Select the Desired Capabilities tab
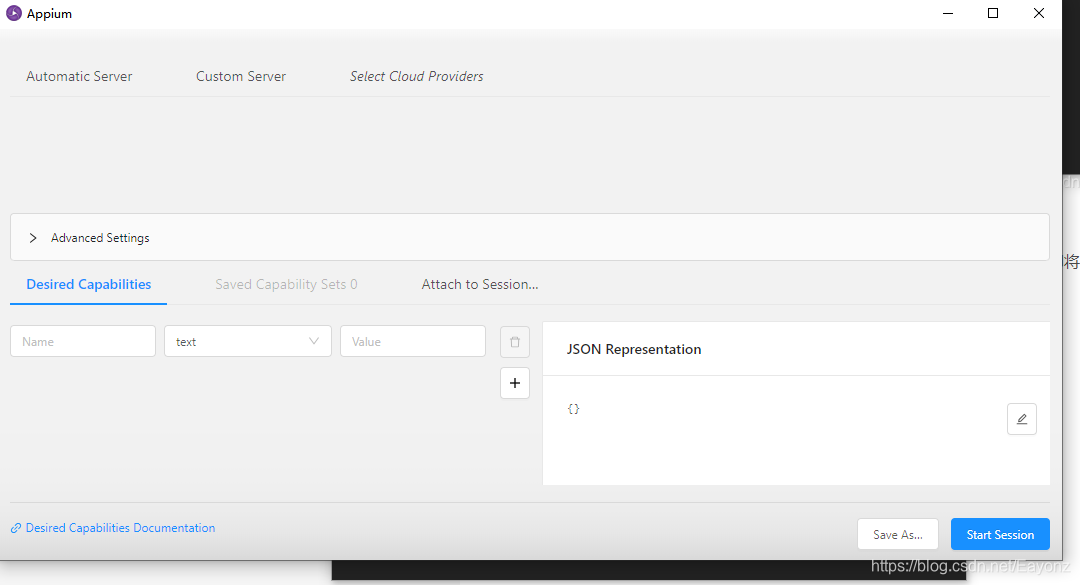This screenshot has height=585, width=1080. click(89, 285)
